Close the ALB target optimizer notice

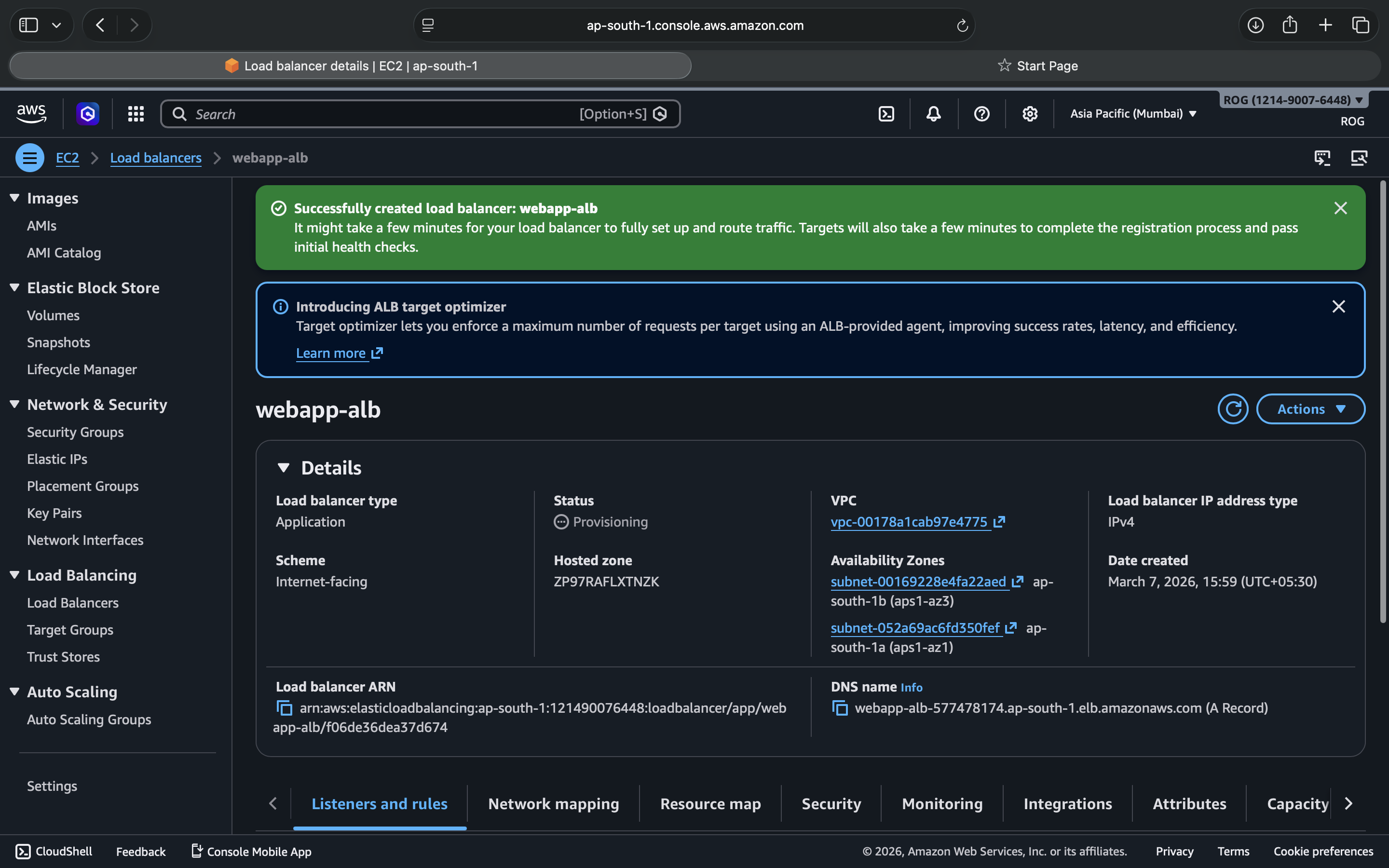click(1338, 307)
